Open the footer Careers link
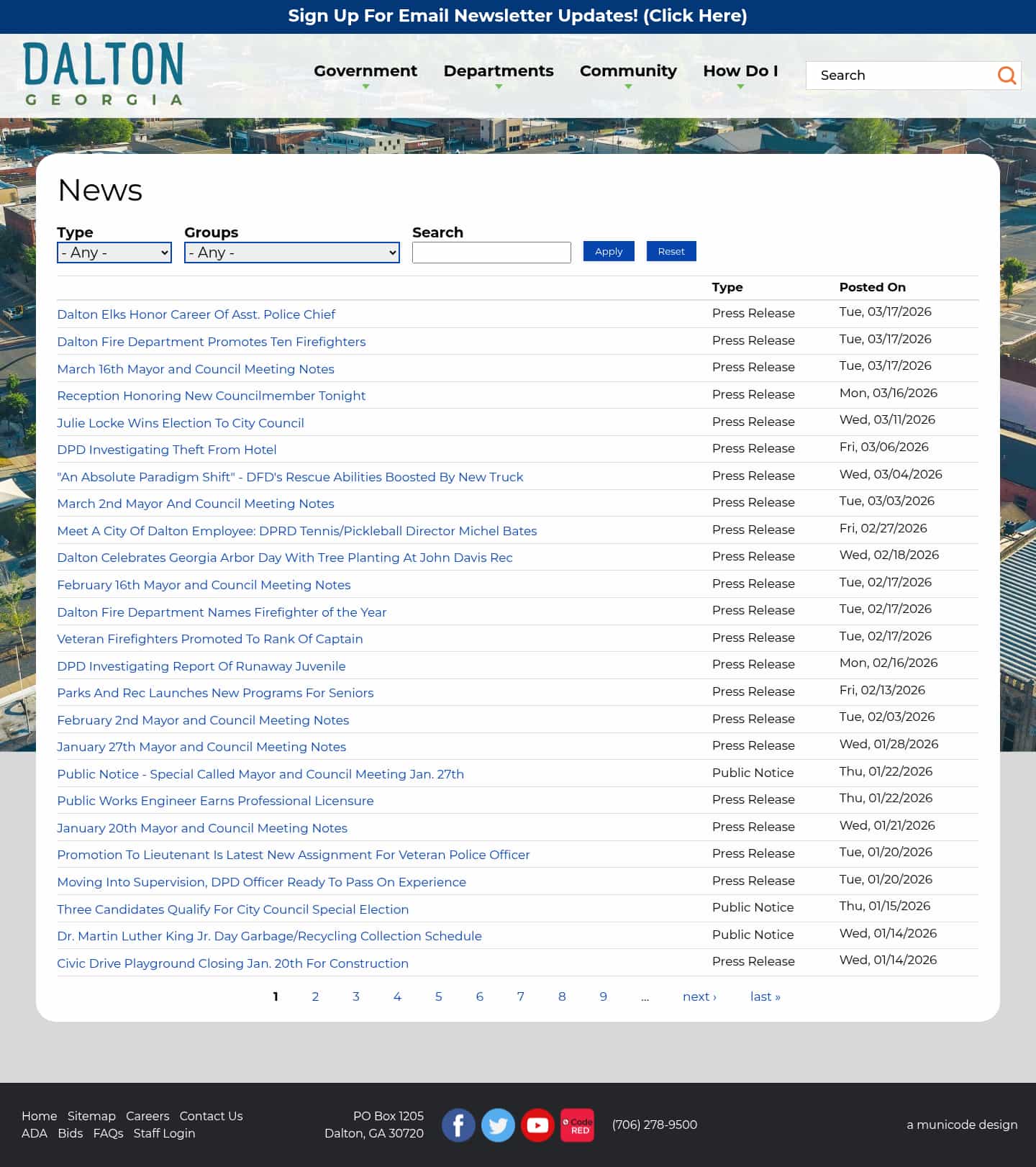 click(x=147, y=1116)
